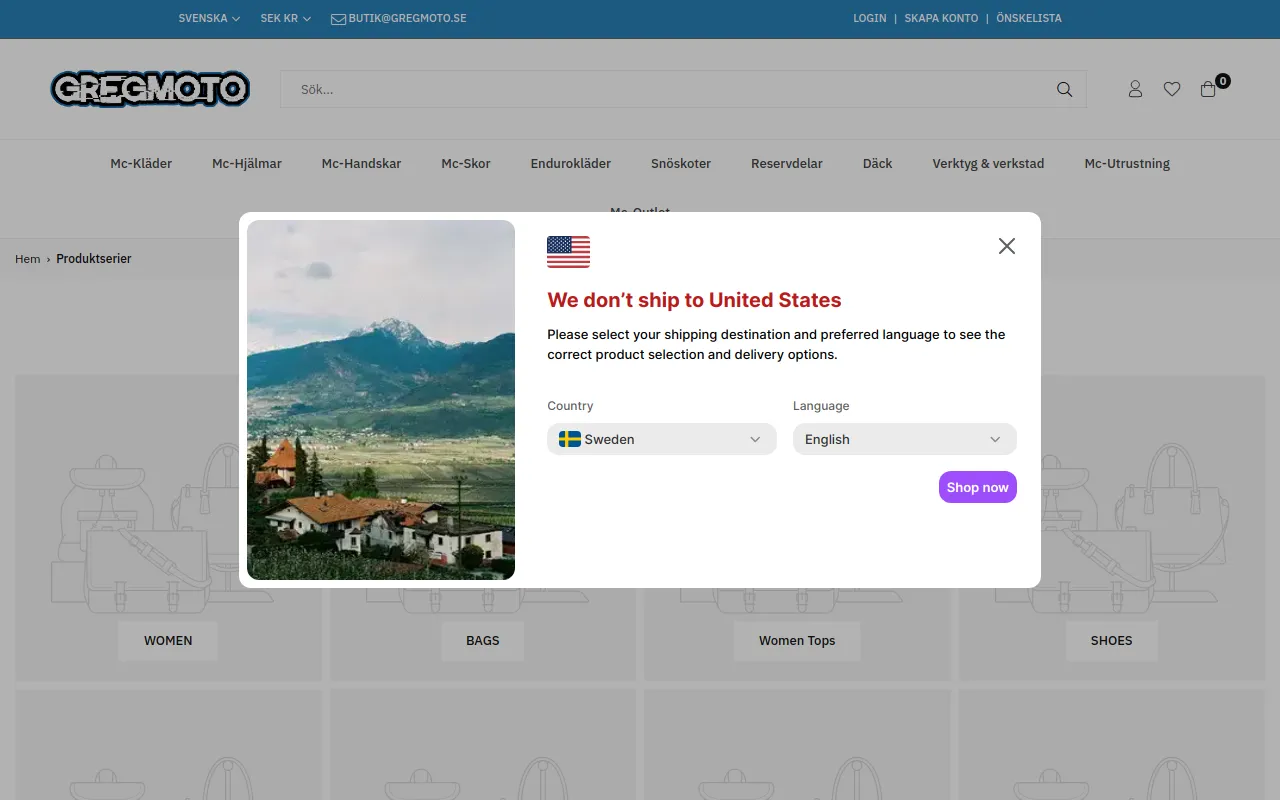Open the WOMEN collection card
Screen dimensions: 1280x800
[x=168, y=528]
